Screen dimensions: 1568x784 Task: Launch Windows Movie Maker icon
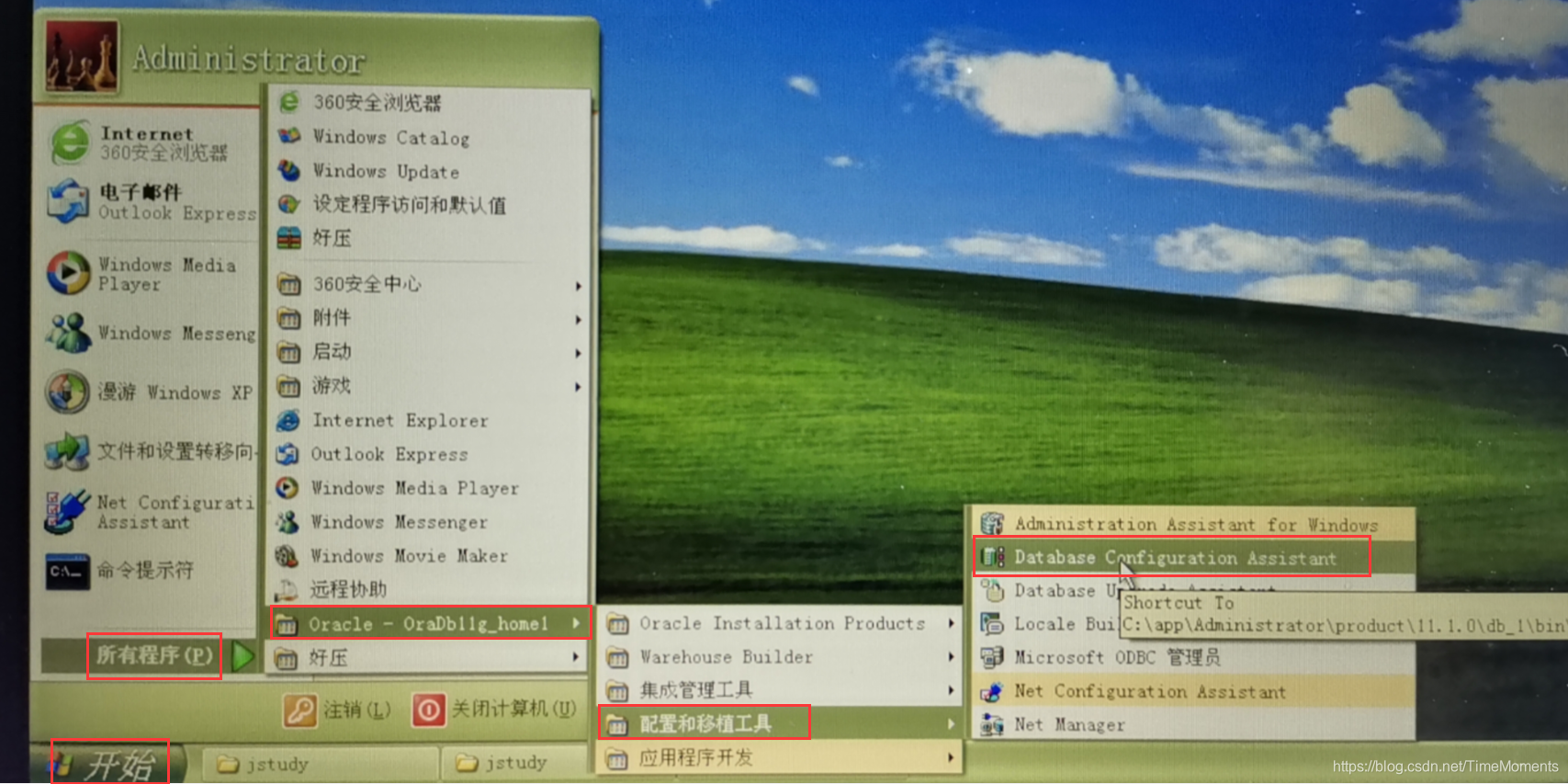click(x=288, y=556)
